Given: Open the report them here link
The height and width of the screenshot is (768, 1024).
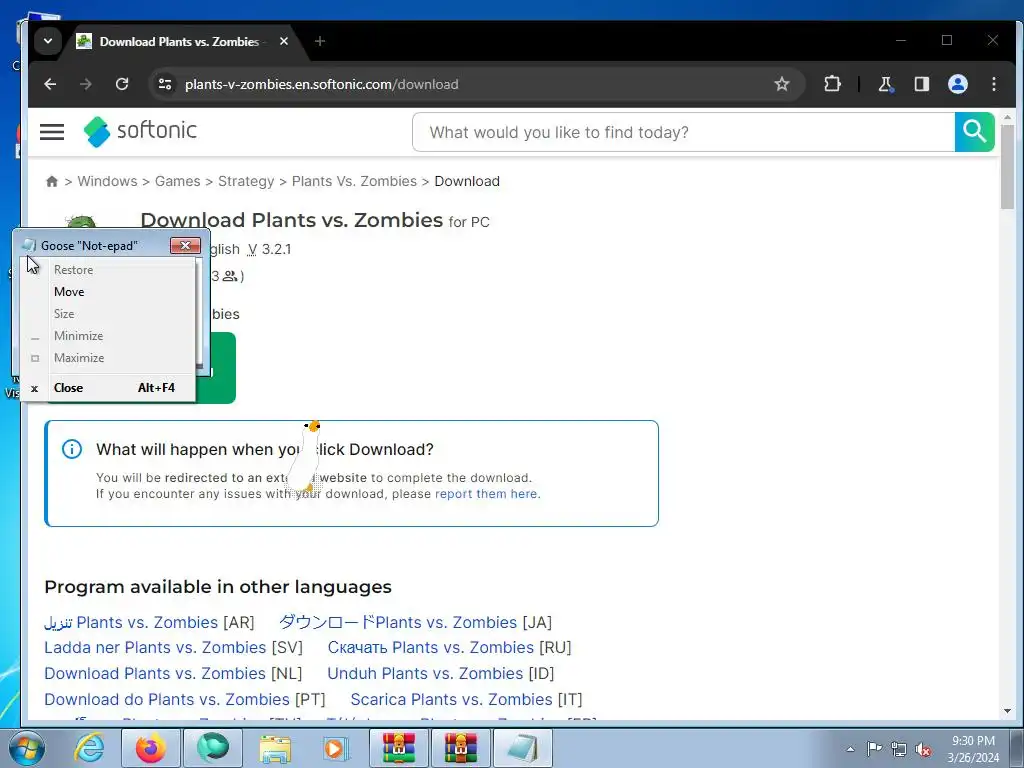Looking at the screenshot, I should point(487,494).
